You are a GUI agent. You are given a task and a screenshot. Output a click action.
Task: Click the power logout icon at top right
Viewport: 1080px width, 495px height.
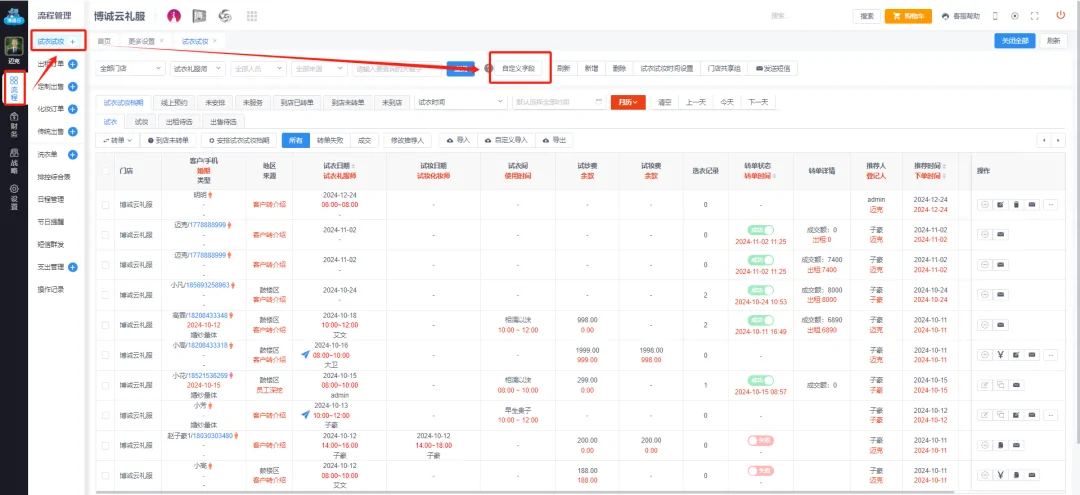1060,16
